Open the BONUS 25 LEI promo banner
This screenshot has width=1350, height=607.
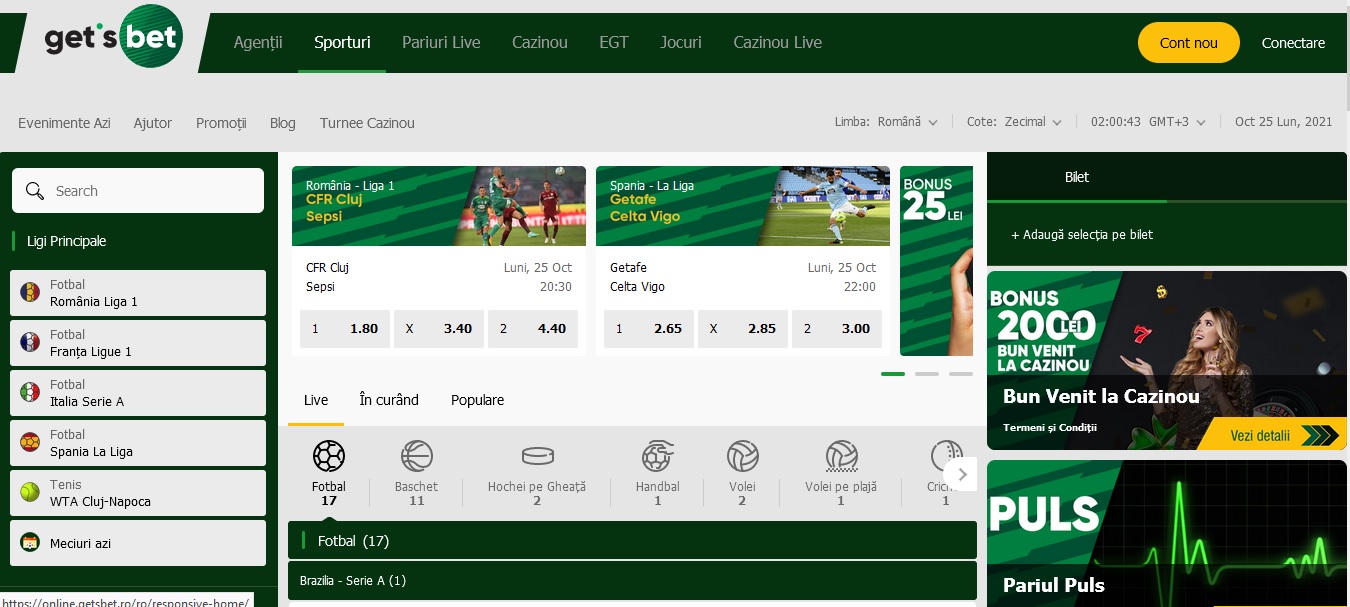pos(936,261)
